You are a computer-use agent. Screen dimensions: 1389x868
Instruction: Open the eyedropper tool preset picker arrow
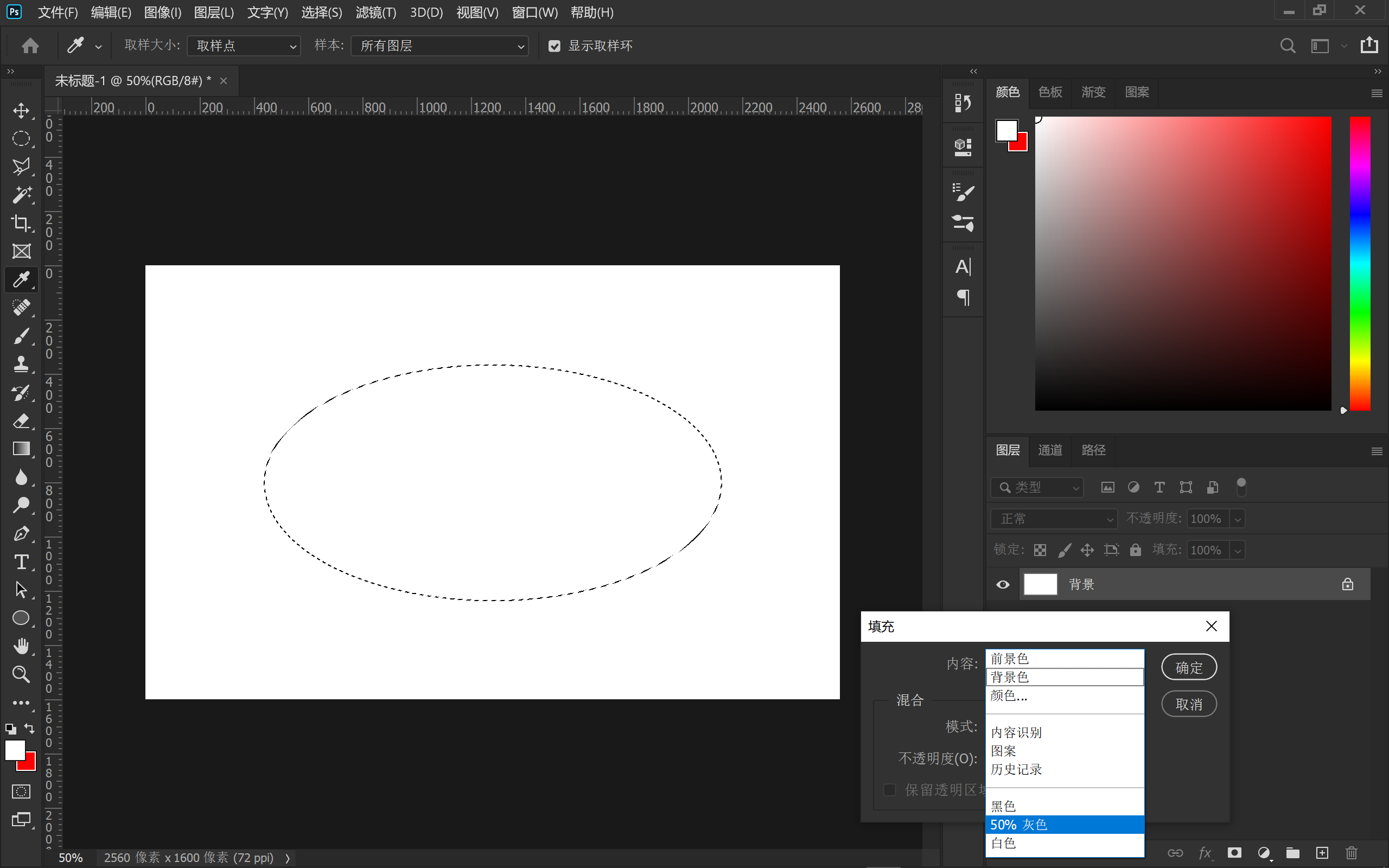pos(99,47)
